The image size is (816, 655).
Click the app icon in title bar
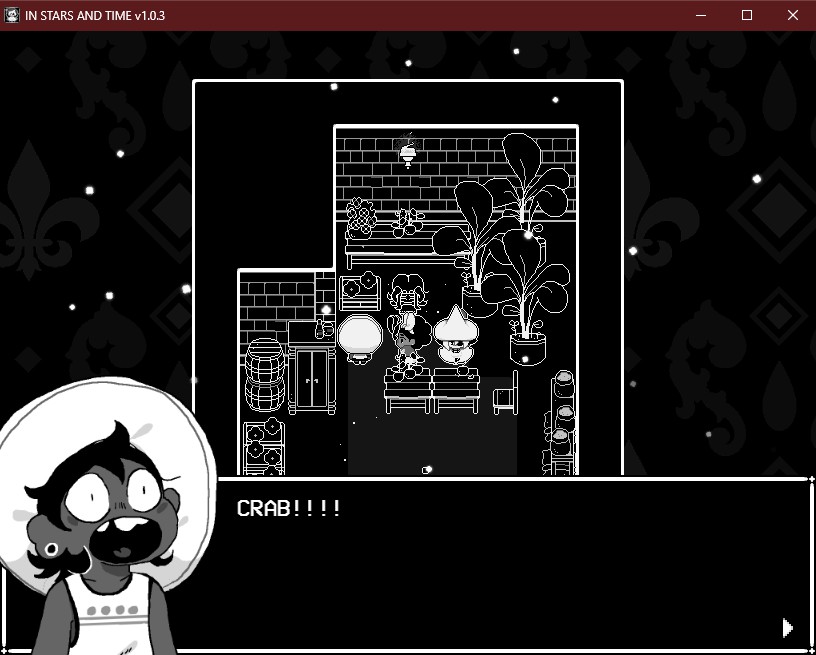(x=11, y=15)
